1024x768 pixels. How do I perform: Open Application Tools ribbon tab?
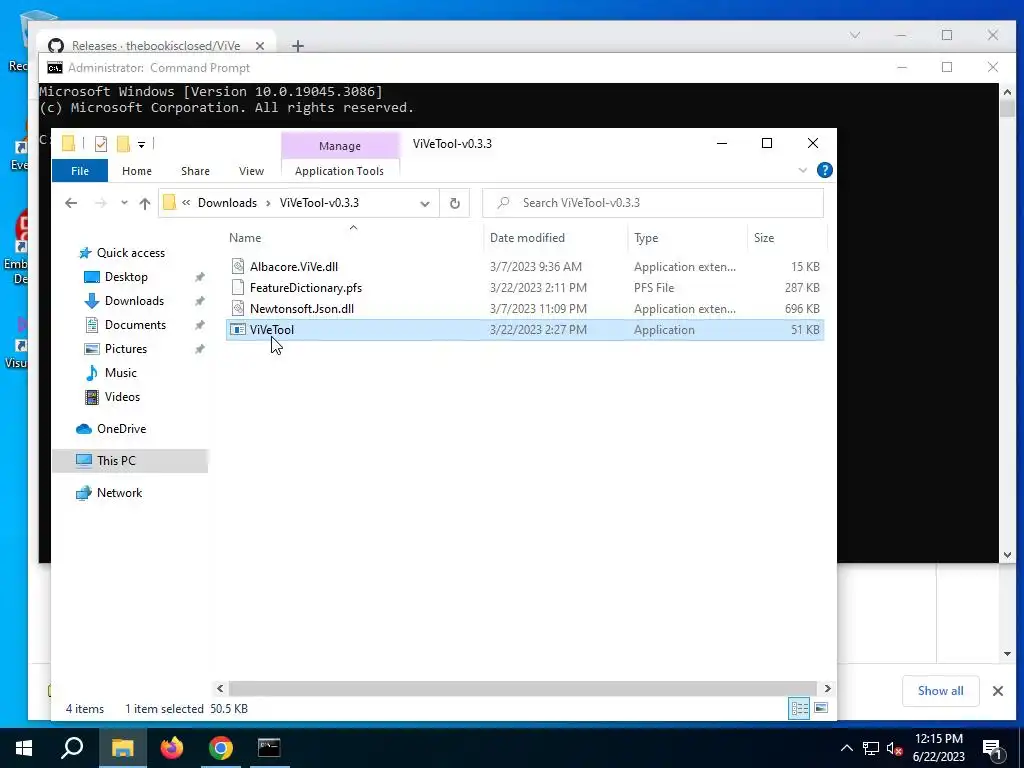point(340,171)
